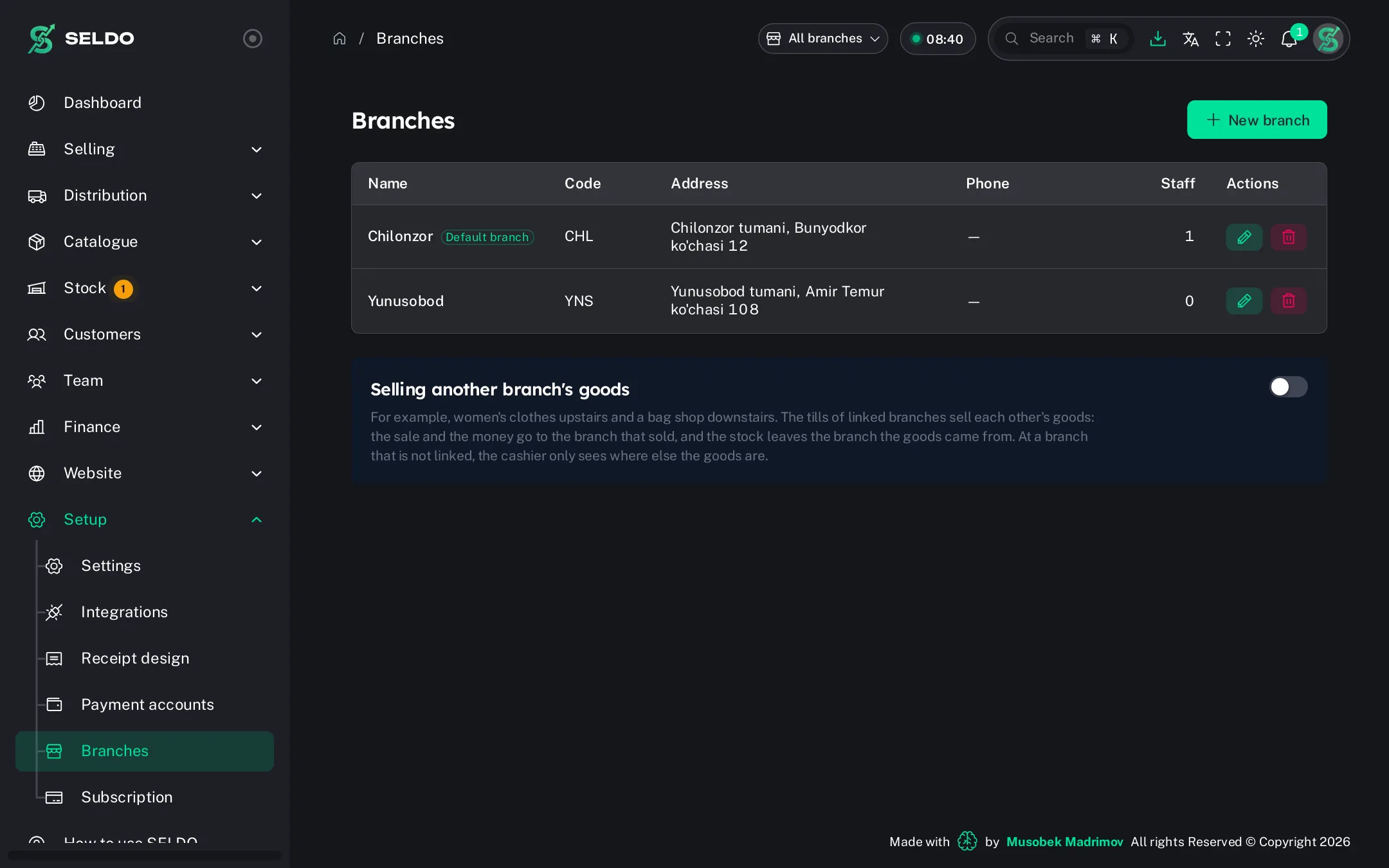
Task: Click the SELDO logo in the sidebar
Action: click(81, 39)
